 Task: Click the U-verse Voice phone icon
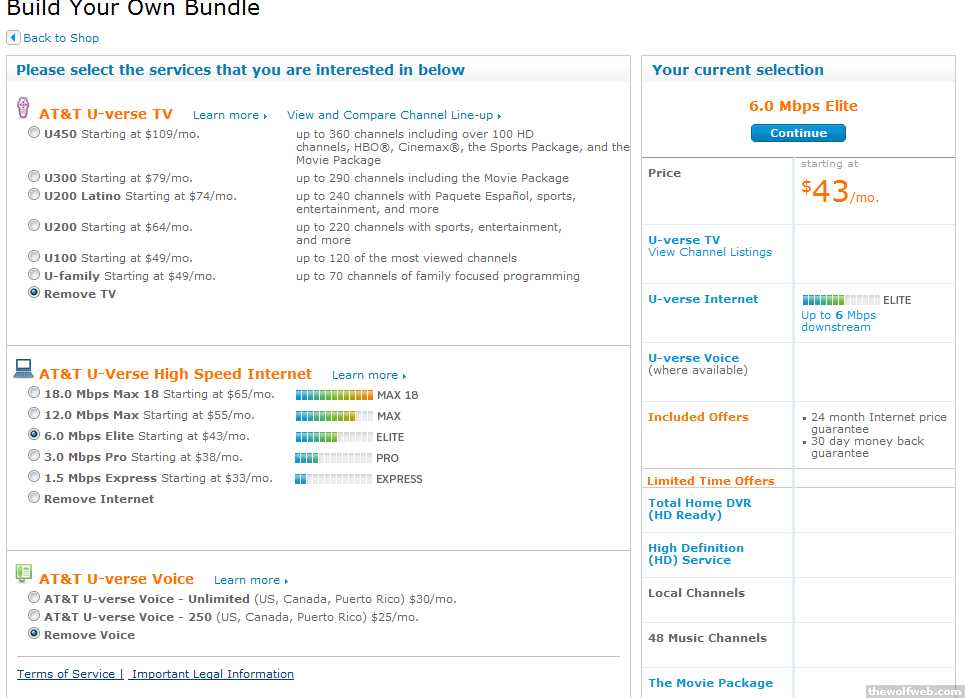24,574
